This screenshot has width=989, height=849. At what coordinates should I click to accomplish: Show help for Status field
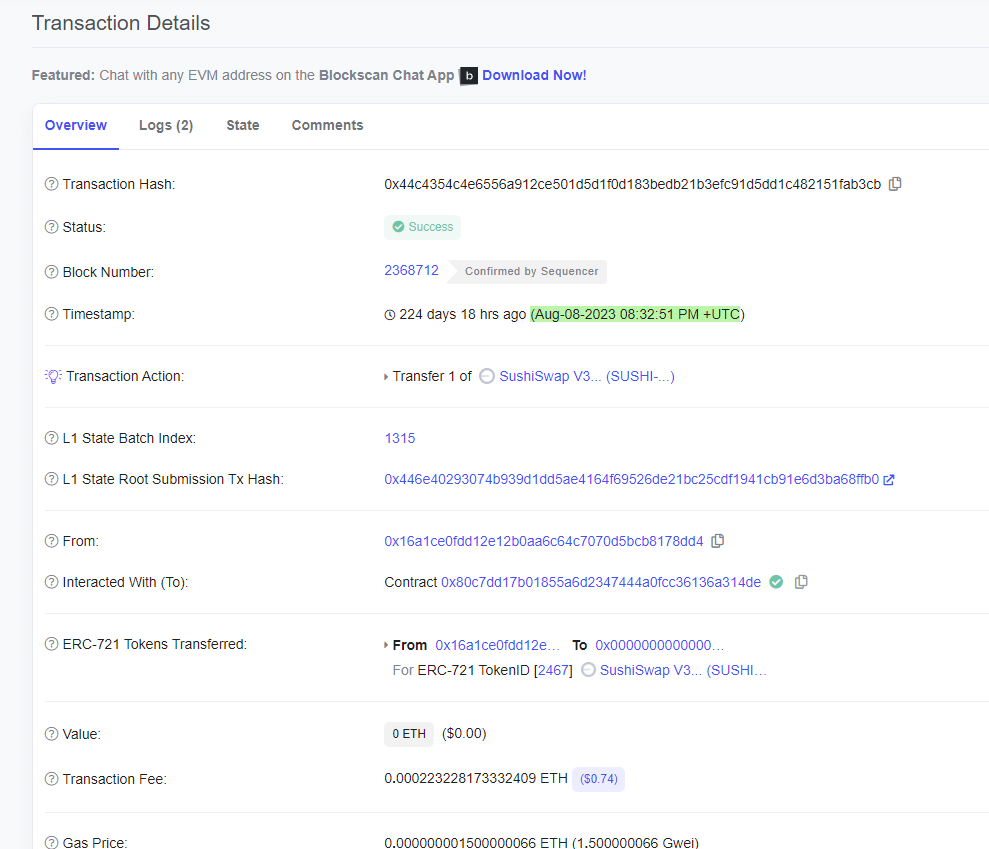tap(51, 227)
